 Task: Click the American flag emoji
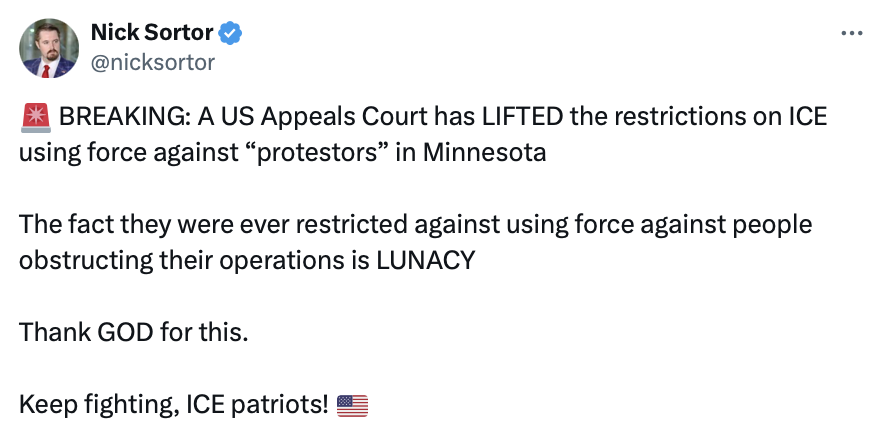click(x=352, y=405)
